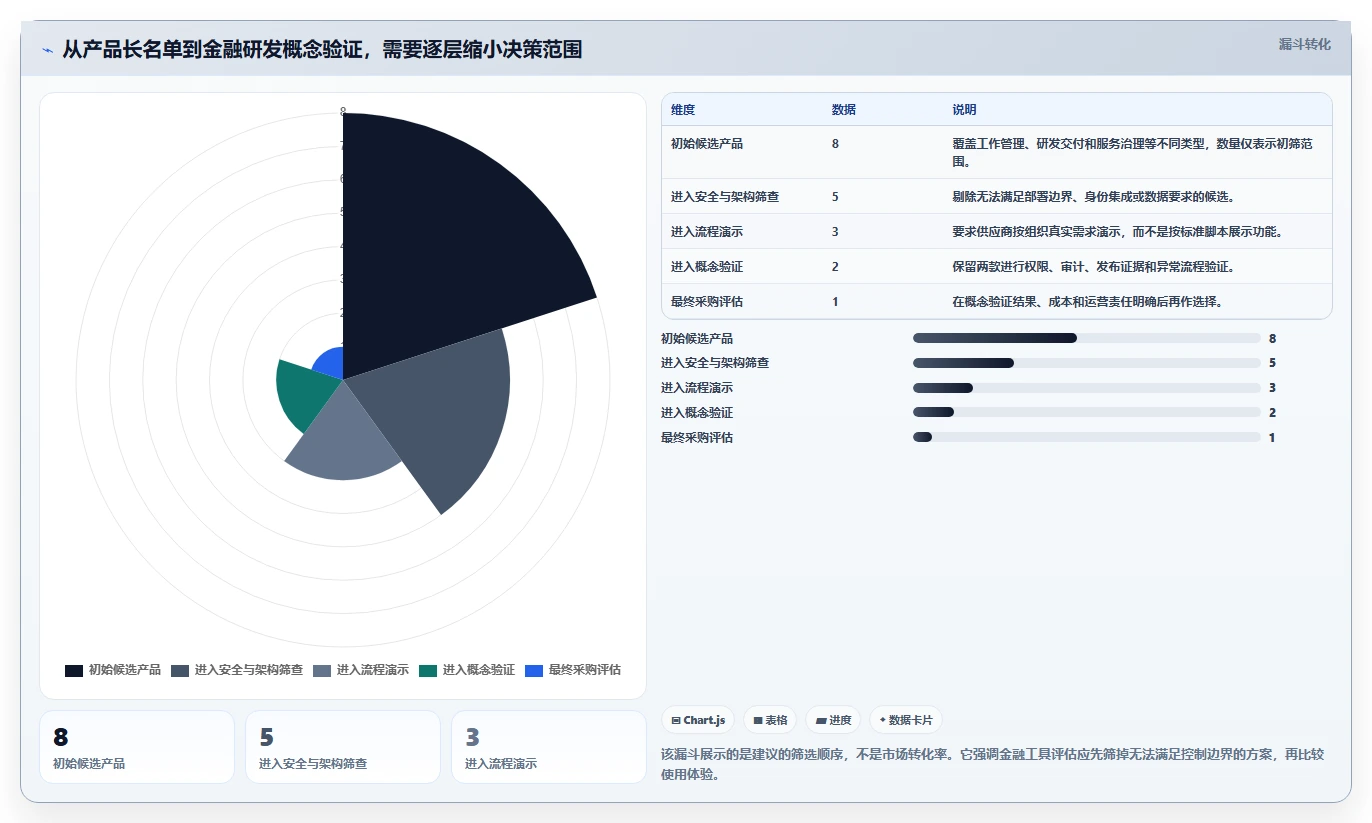Select table cell 进入概念验证
Screen dimensions: 1372x823
(707, 267)
